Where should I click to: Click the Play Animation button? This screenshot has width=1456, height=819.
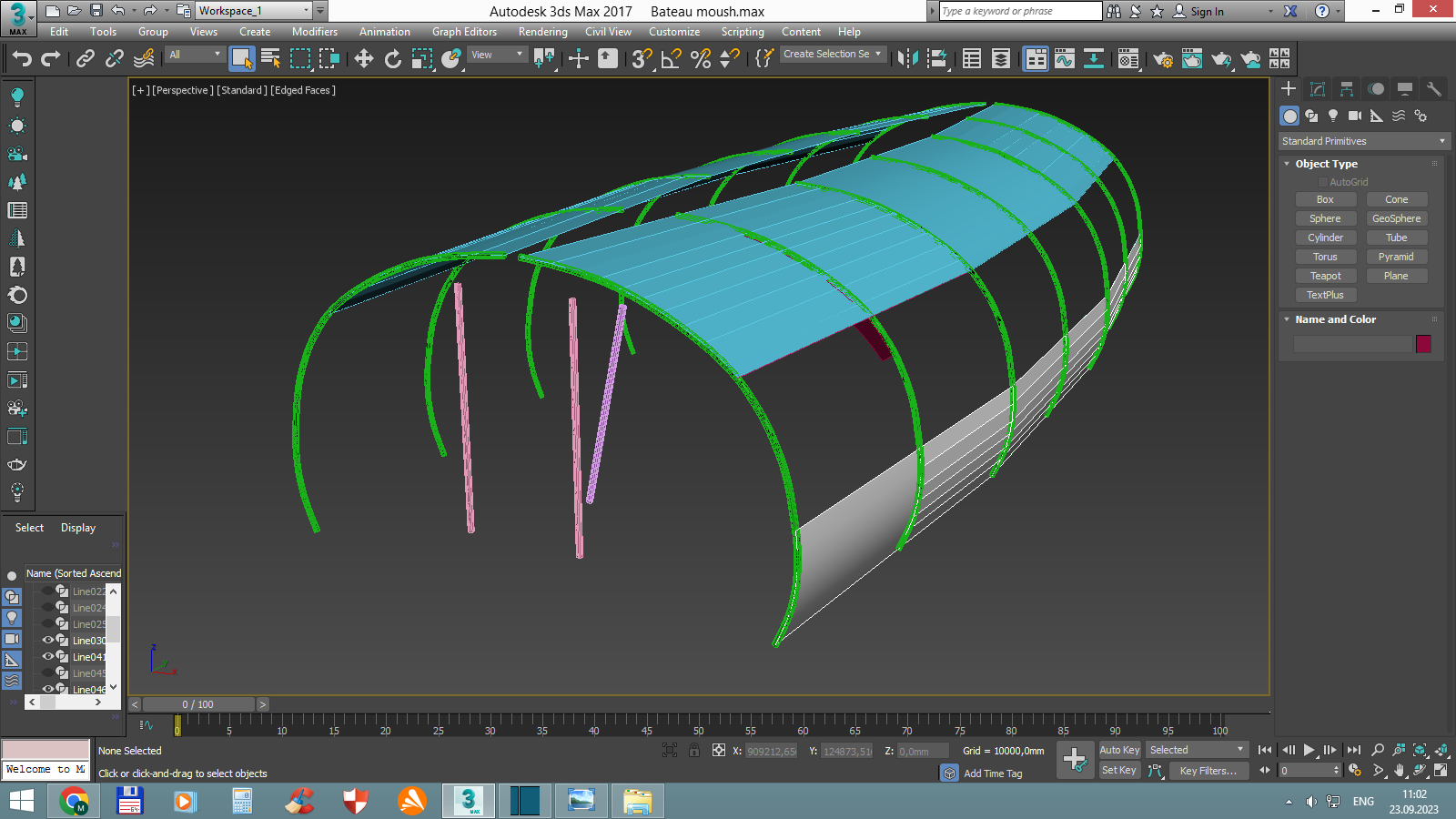click(1309, 750)
